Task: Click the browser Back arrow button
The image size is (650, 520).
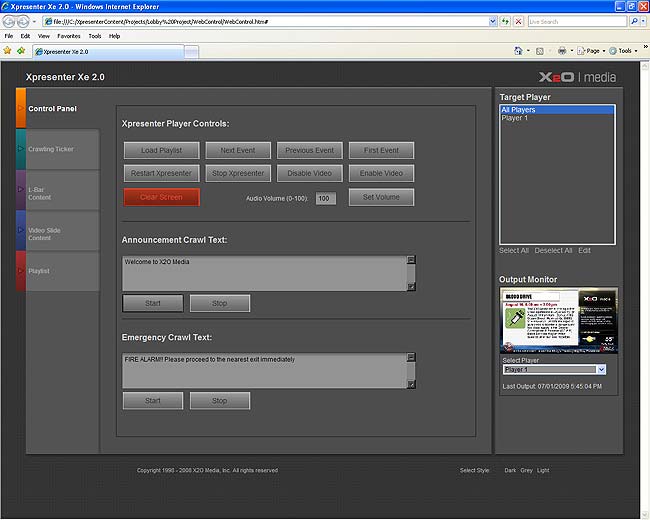Action: pyautogui.click(x=10, y=21)
